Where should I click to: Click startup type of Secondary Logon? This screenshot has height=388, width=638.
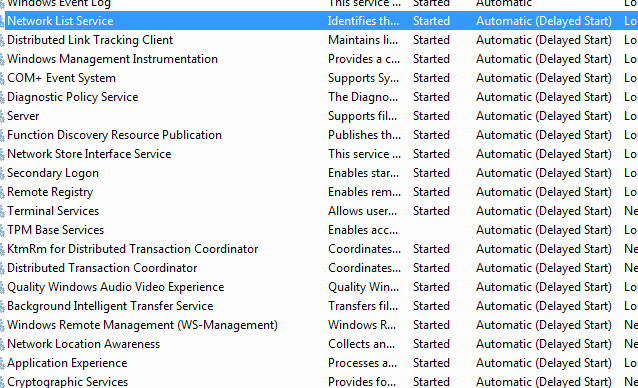544,173
